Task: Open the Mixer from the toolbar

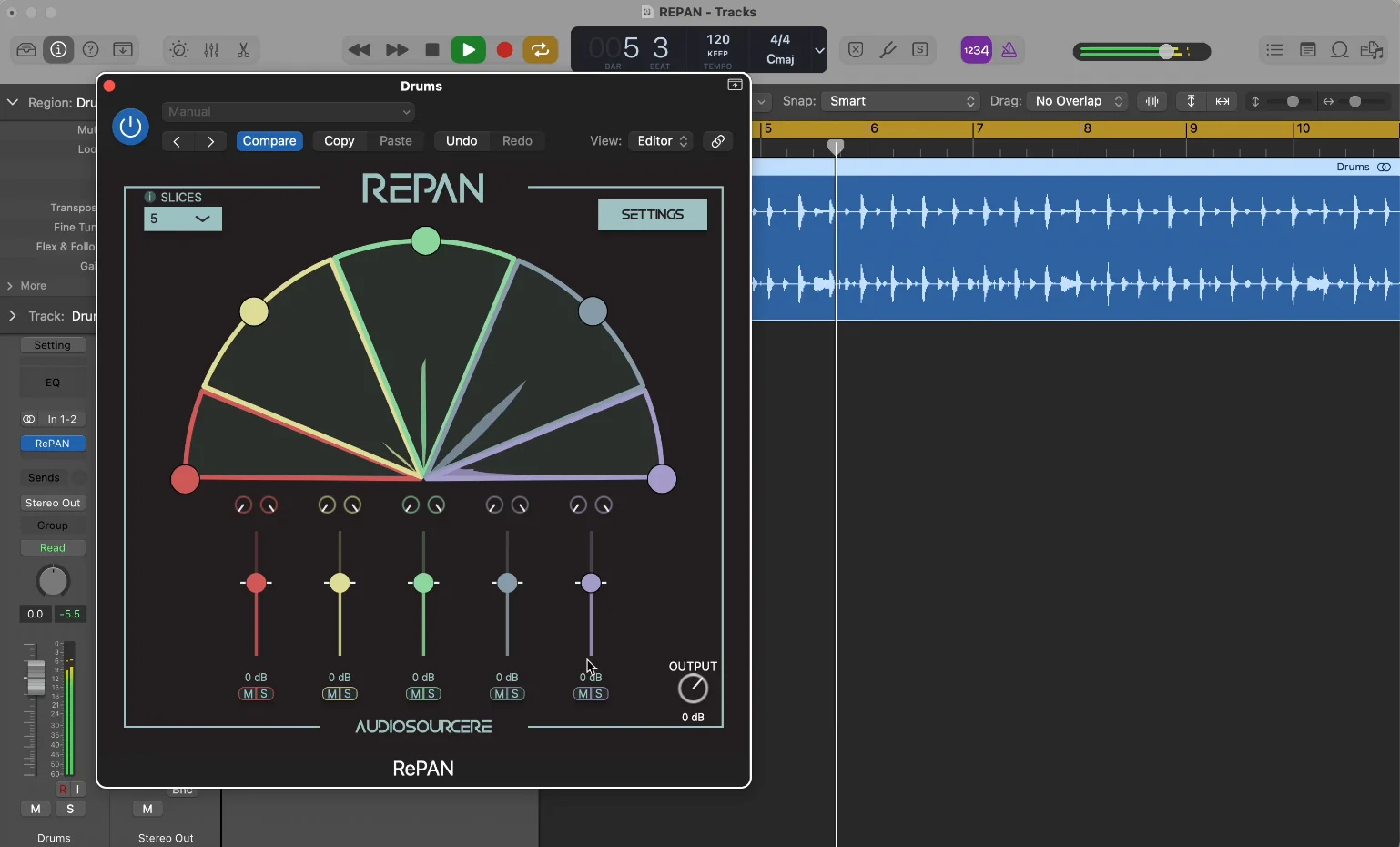Action: 211,50
